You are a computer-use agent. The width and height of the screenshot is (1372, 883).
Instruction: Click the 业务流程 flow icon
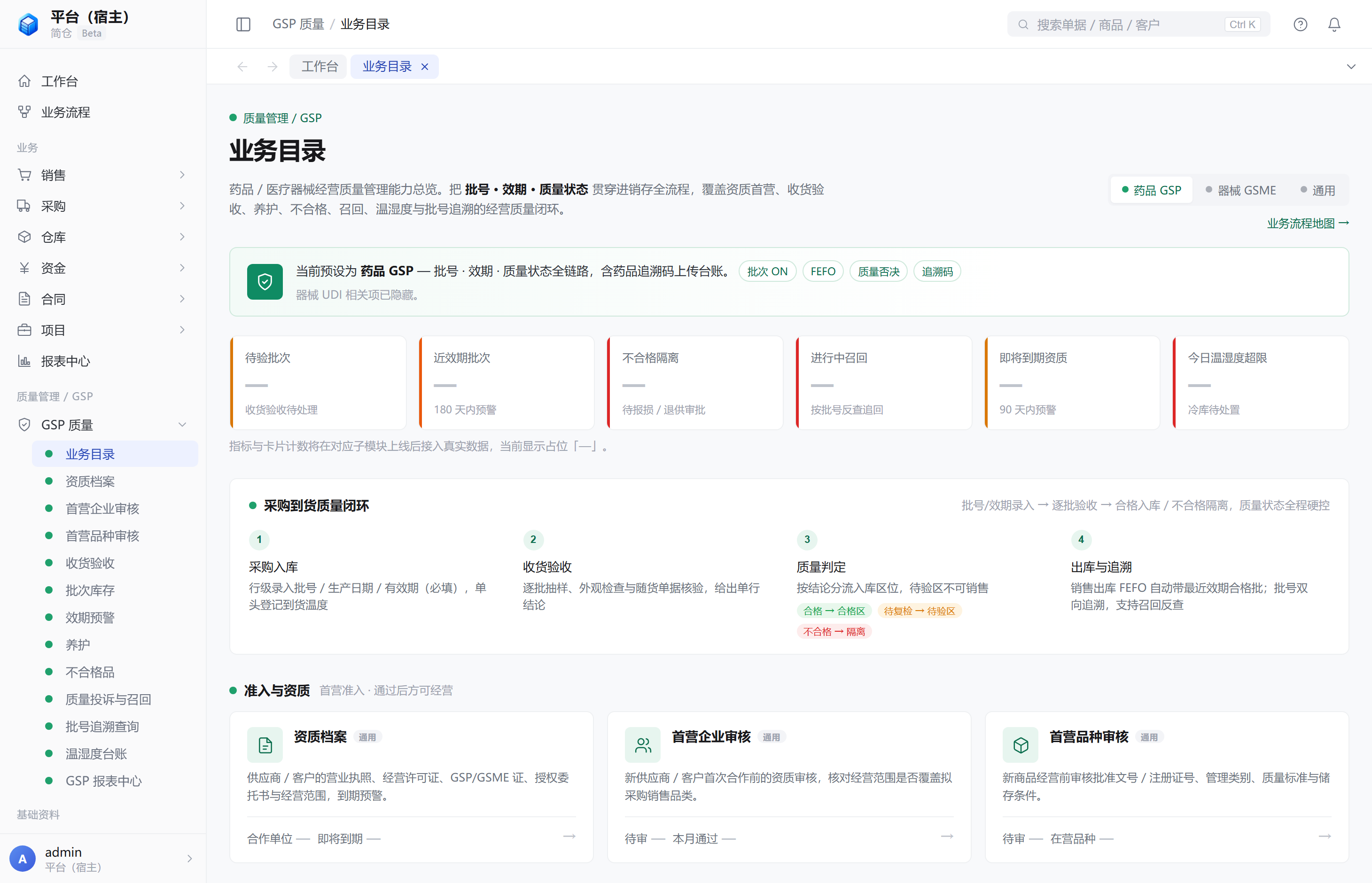point(24,112)
